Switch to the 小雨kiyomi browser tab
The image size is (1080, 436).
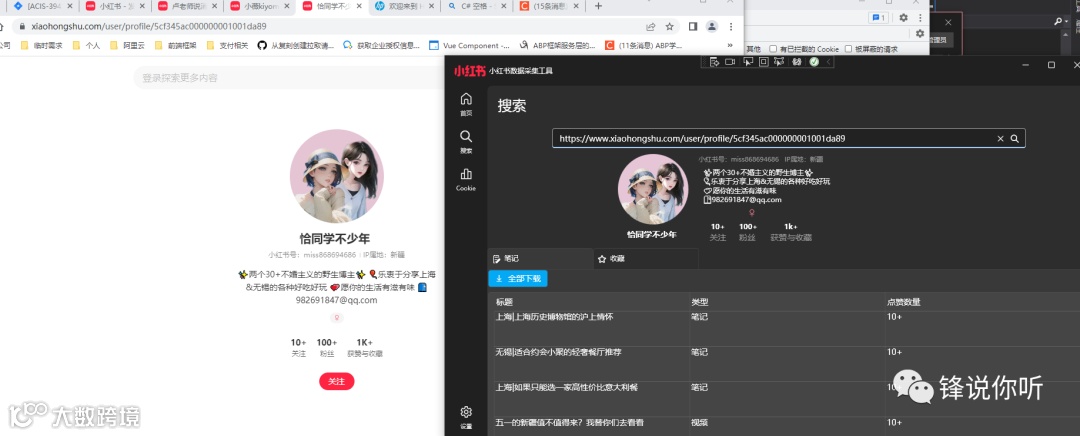pos(260,6)
